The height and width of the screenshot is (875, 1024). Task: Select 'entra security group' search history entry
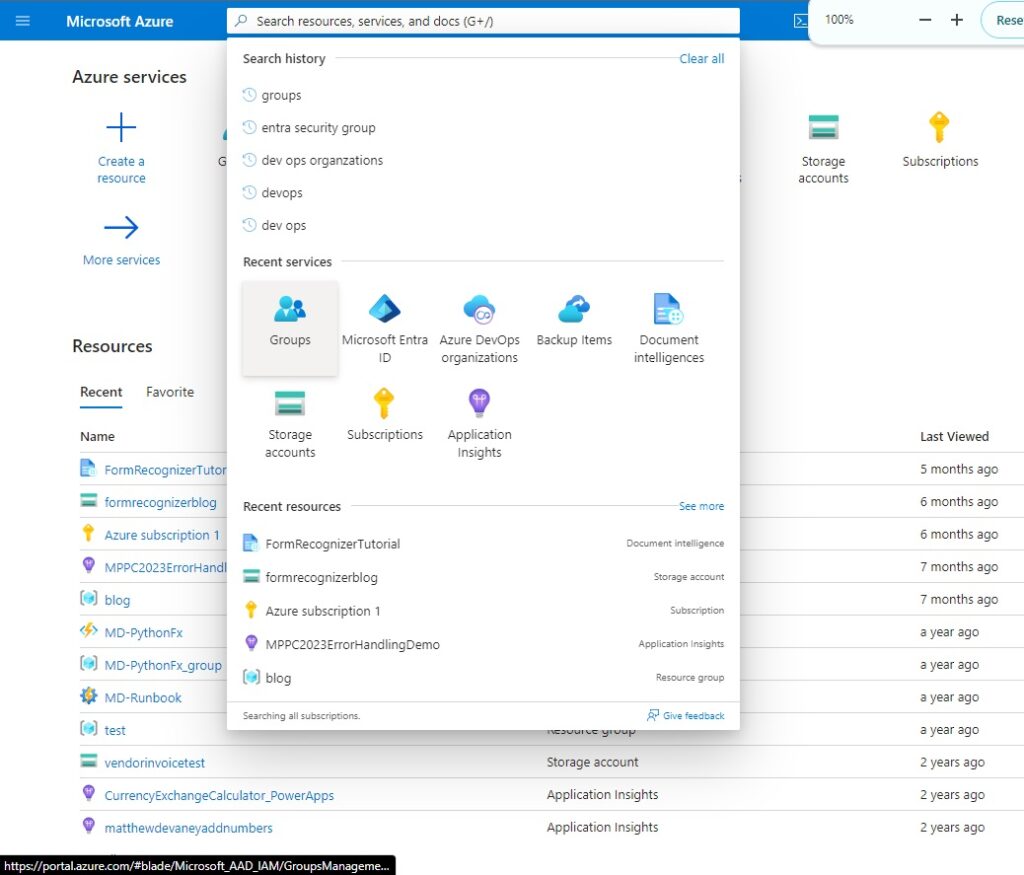(x=318, y=128)
